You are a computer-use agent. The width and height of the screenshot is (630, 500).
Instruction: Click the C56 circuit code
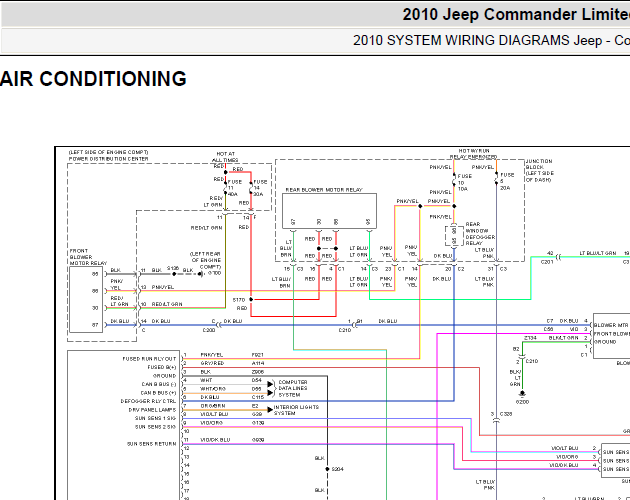click(x=548, y=329)
